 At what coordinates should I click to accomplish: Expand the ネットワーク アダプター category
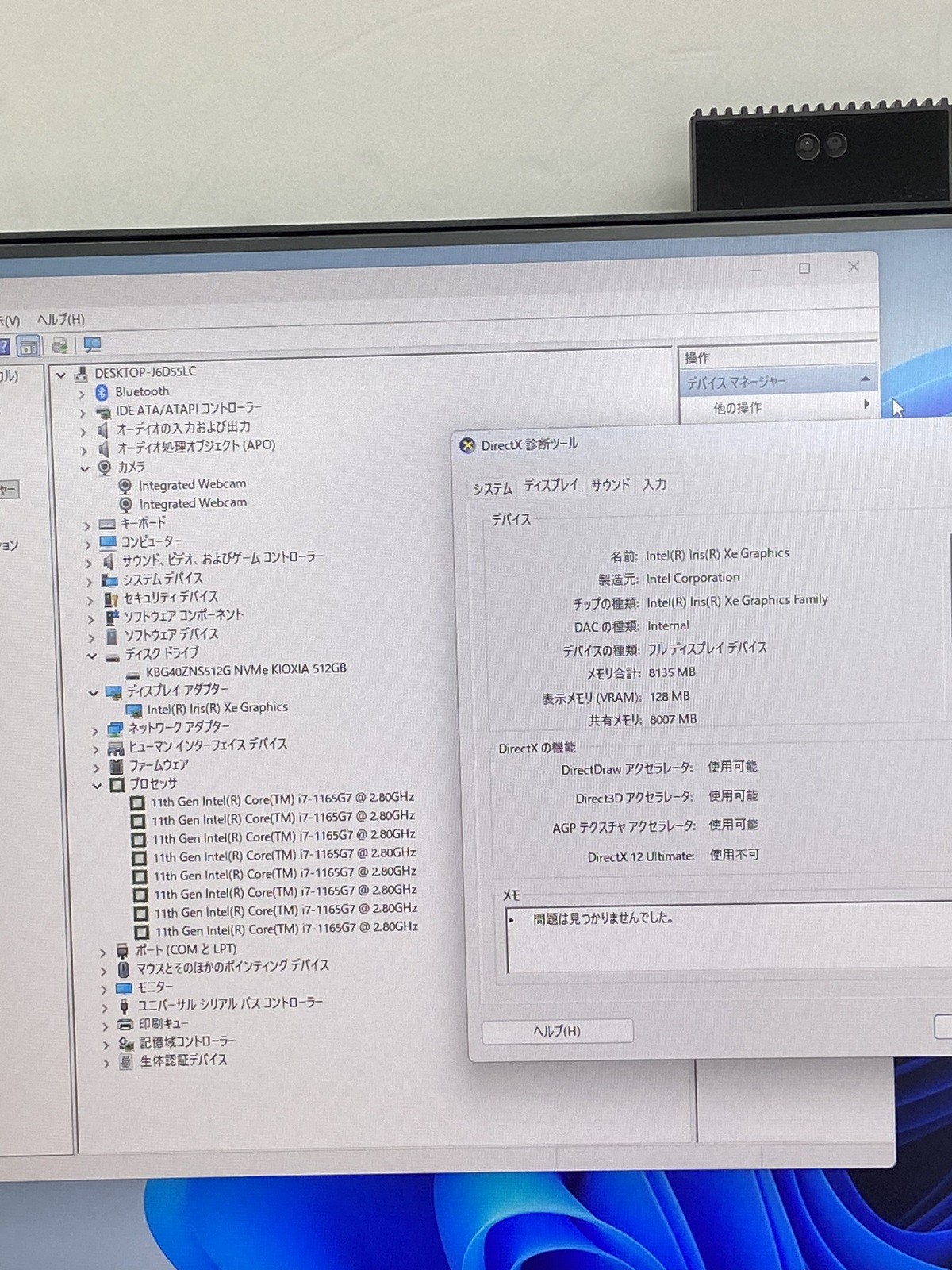(94, 730)
